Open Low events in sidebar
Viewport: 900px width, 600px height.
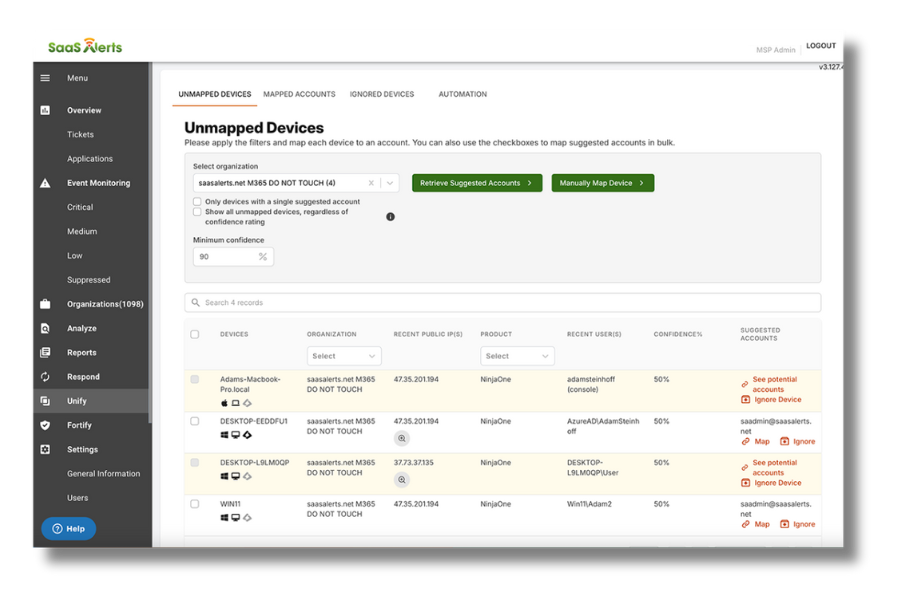pyautogui.click(x=75, y=256)
